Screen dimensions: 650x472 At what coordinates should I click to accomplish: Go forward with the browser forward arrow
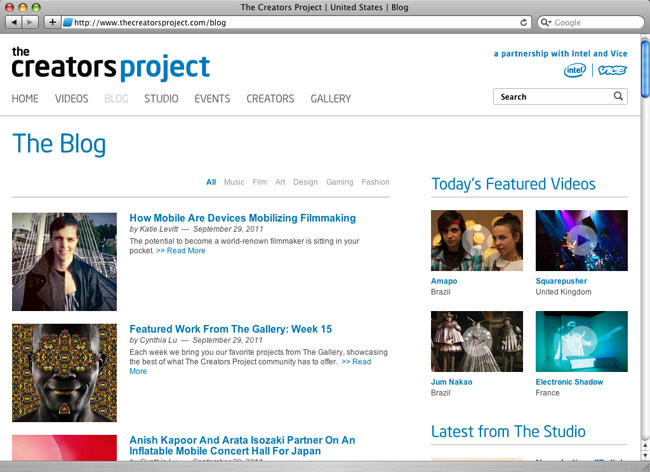tap(30, 22)
